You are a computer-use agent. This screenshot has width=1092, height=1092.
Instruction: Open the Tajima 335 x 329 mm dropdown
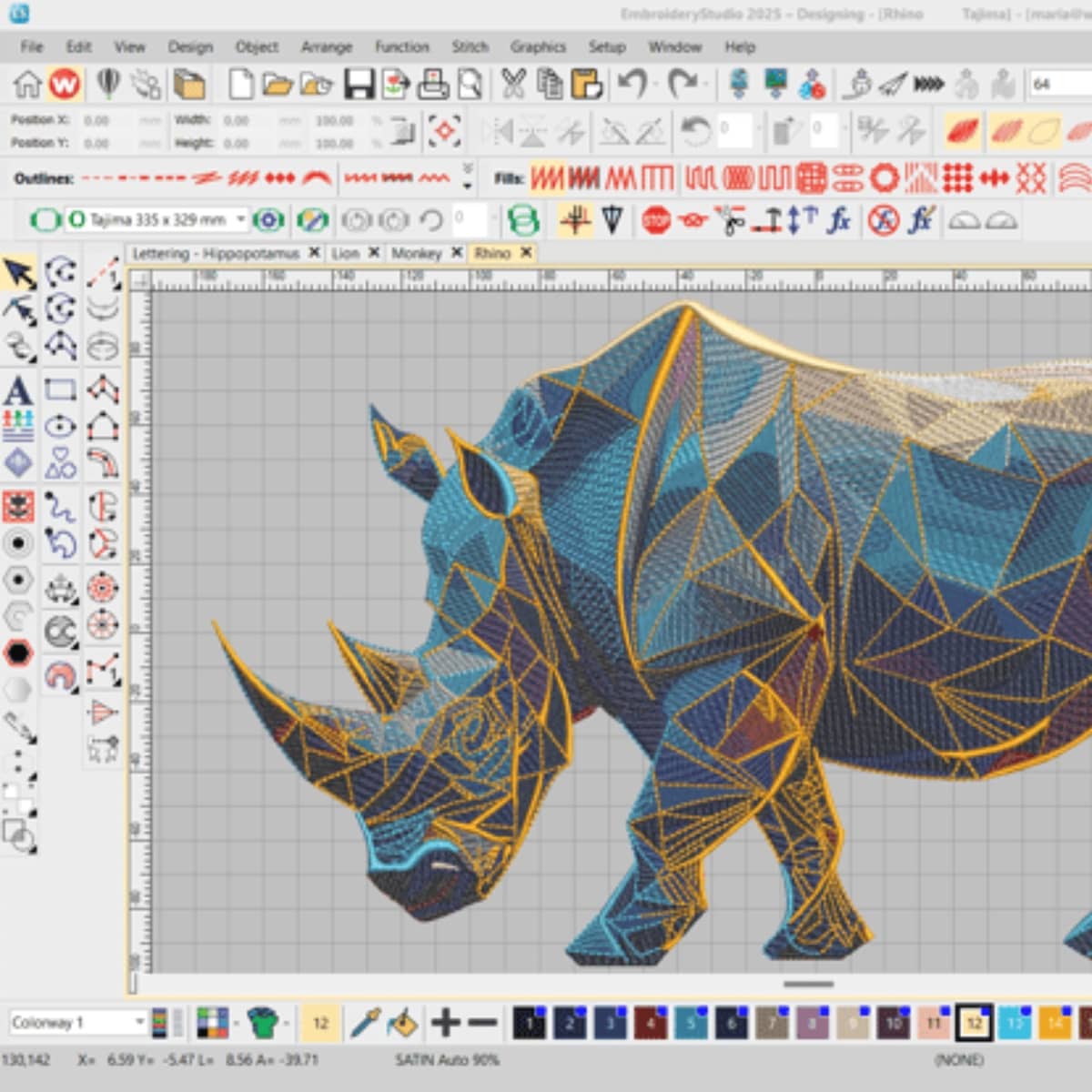tap(240, 220)
